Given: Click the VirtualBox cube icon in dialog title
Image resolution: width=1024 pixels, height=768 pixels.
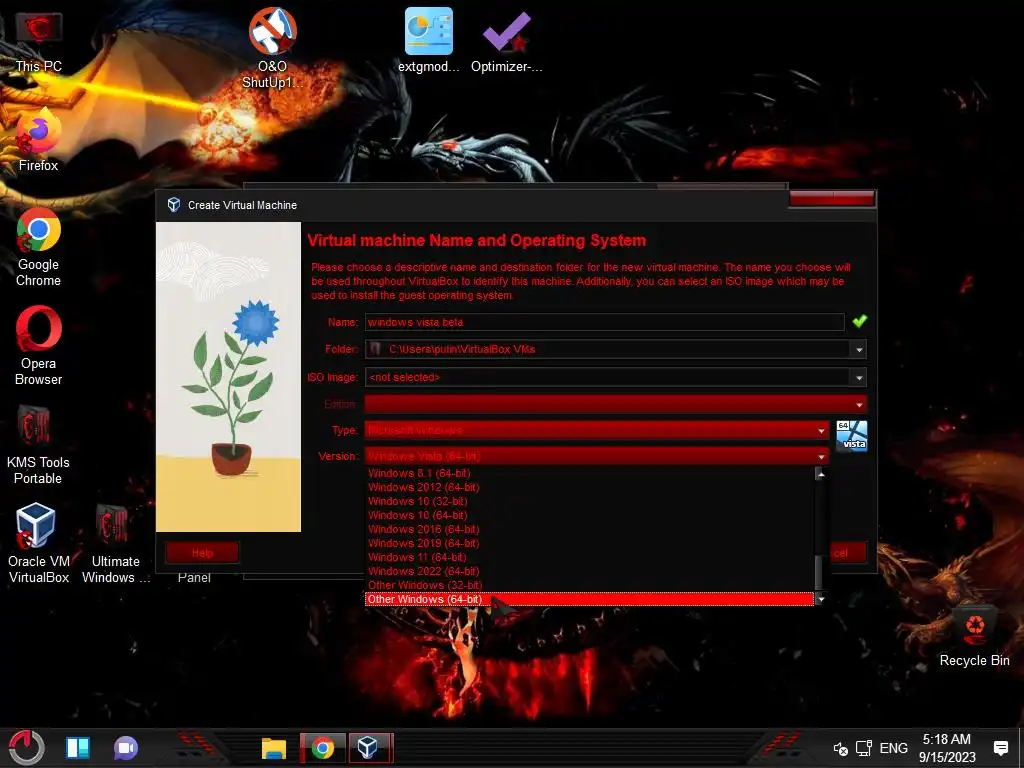Looking at the screenshot, I should point(174,205).
